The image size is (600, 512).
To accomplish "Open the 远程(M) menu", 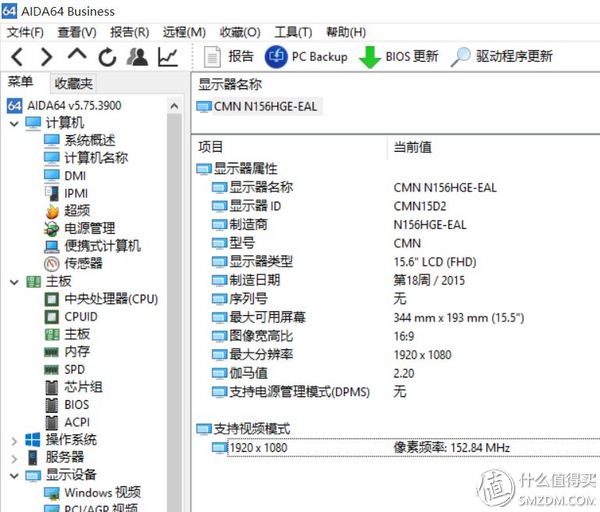I will click(x=184, y=32).
